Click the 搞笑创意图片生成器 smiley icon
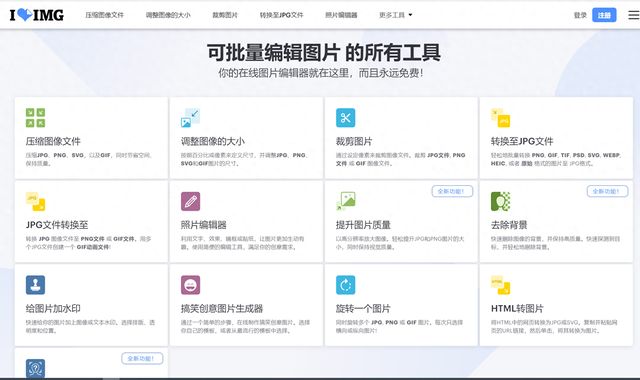The height and width of the screenshot is (380, 640). click(190, 285)
